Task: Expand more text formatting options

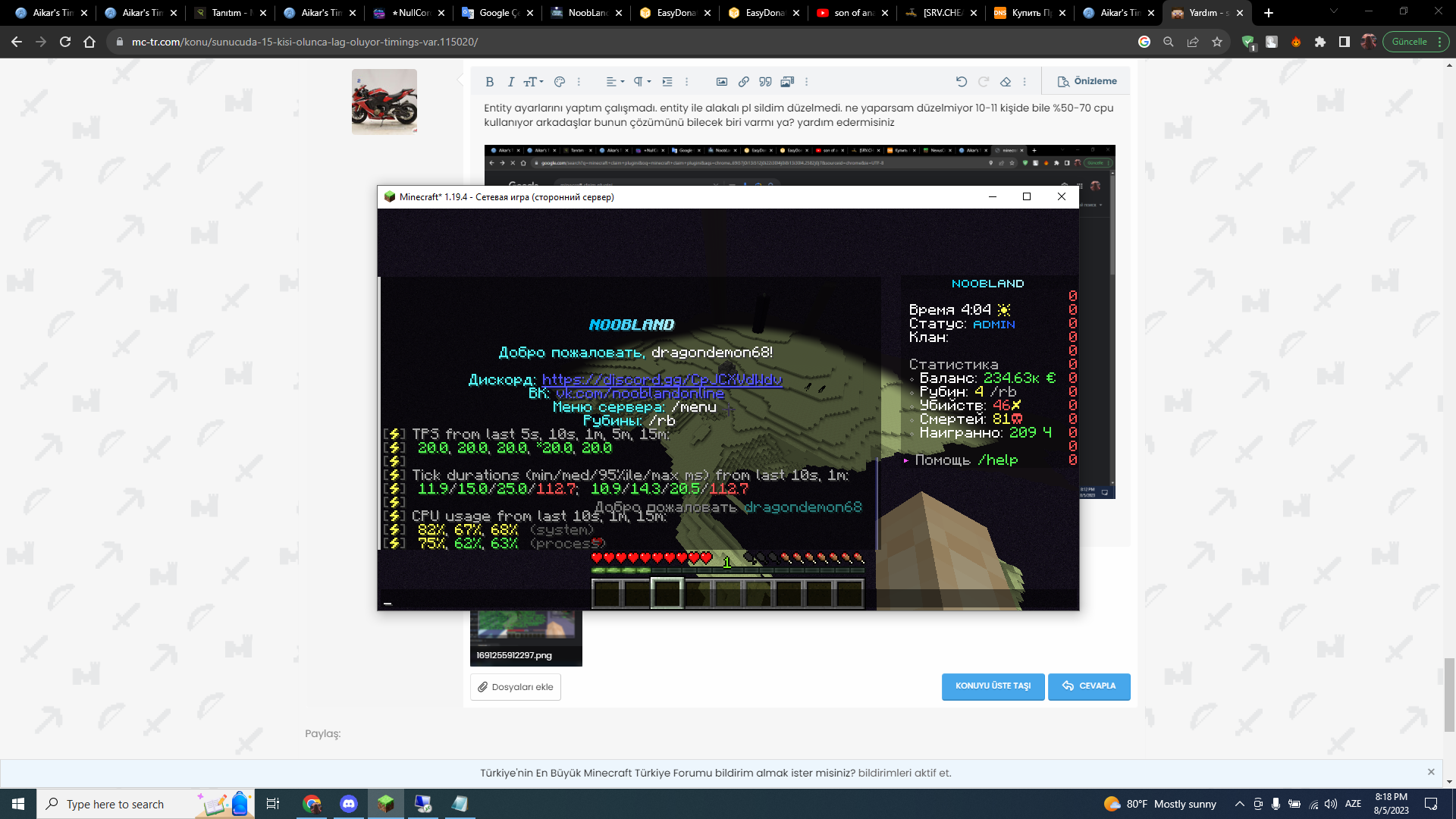Action: click(x=579, y=82)
